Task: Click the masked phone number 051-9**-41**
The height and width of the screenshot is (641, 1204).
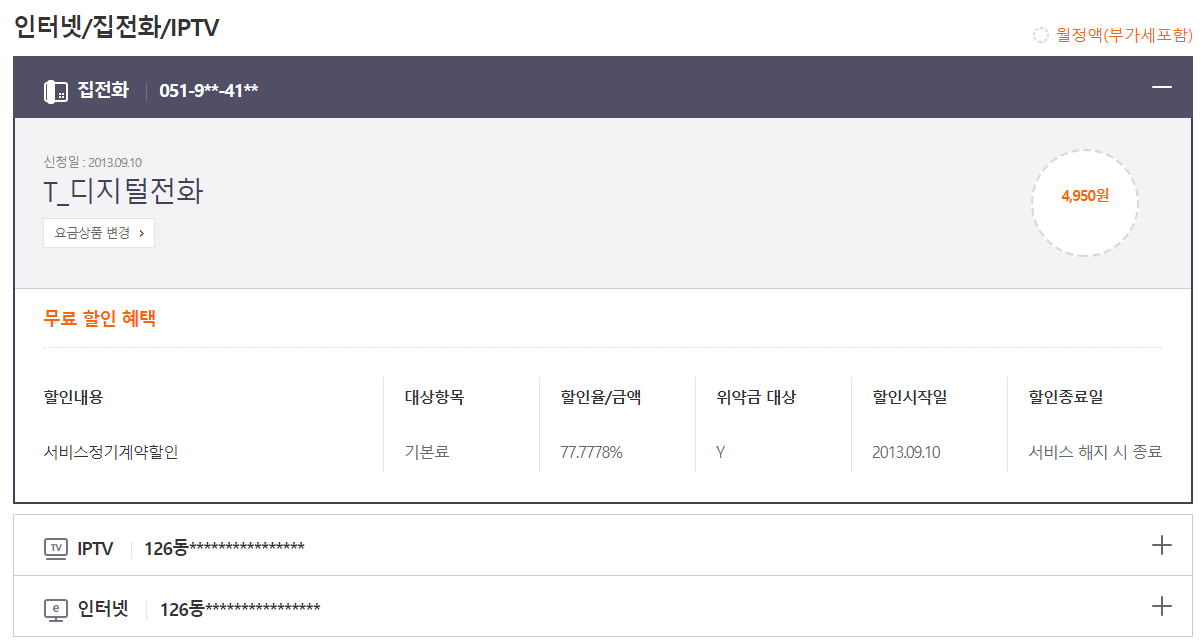Action: point(209,91)
